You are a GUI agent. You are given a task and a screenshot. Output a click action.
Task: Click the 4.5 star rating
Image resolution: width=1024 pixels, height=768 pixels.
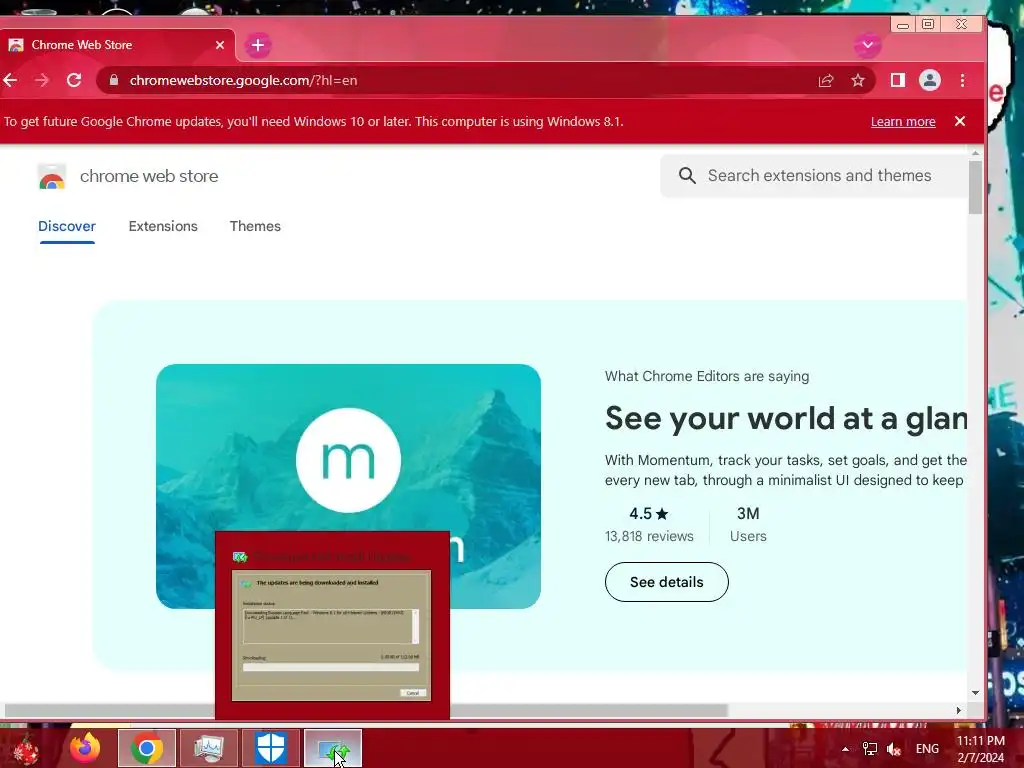point(648,514)
